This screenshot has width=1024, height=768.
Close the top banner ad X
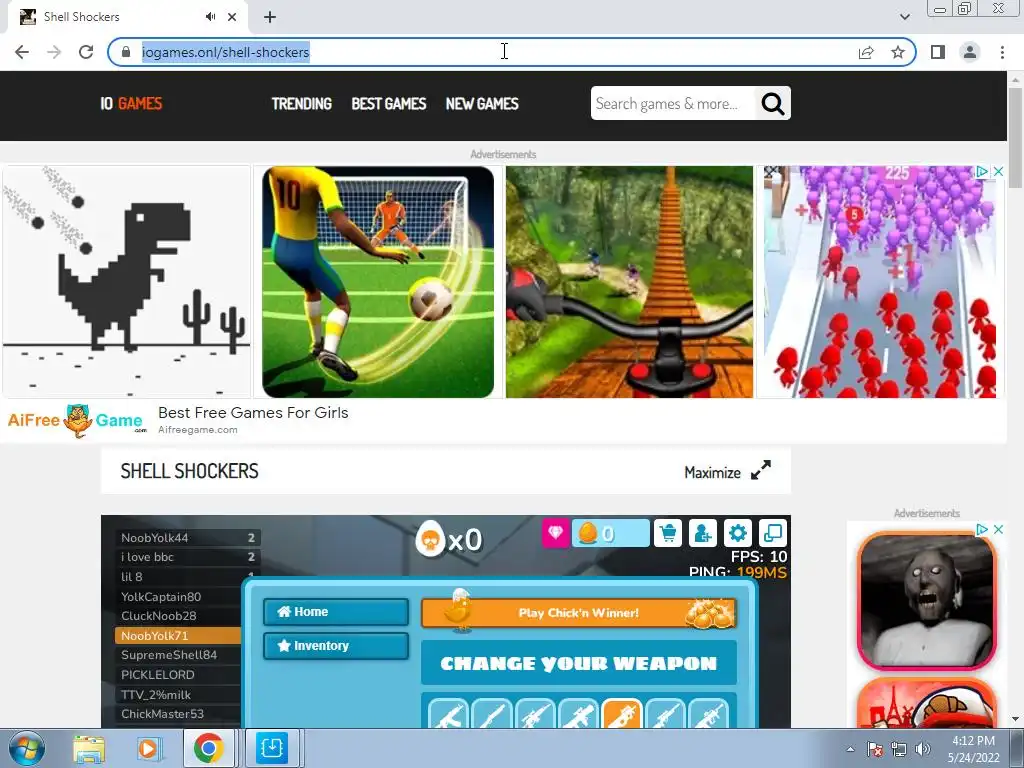coord(998,171)
